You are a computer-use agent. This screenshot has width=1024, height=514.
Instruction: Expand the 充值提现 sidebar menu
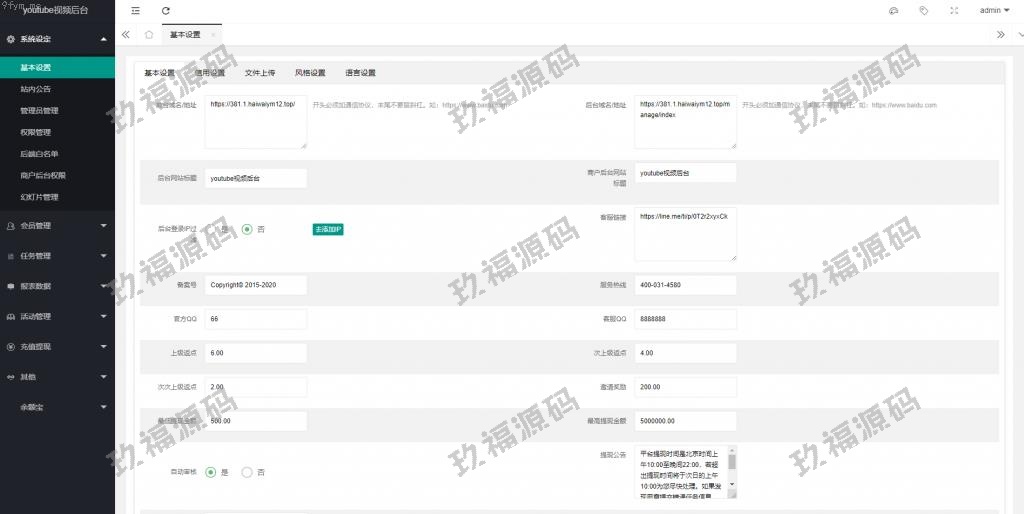(57, 346)
